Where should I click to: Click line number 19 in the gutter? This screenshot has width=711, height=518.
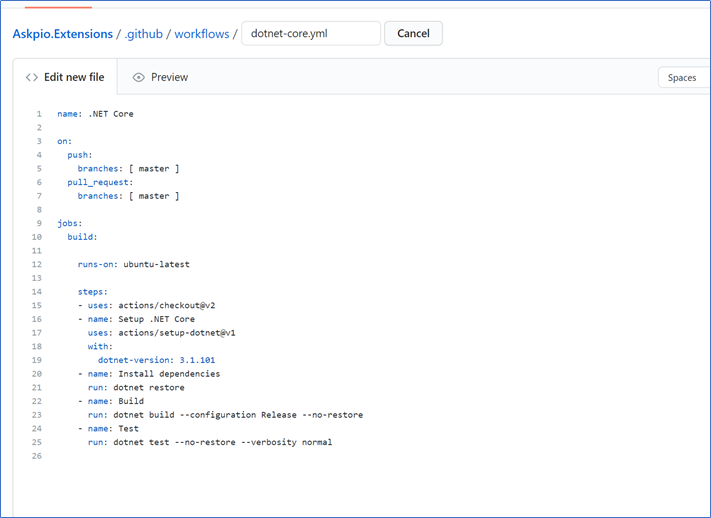coord(37,360)
